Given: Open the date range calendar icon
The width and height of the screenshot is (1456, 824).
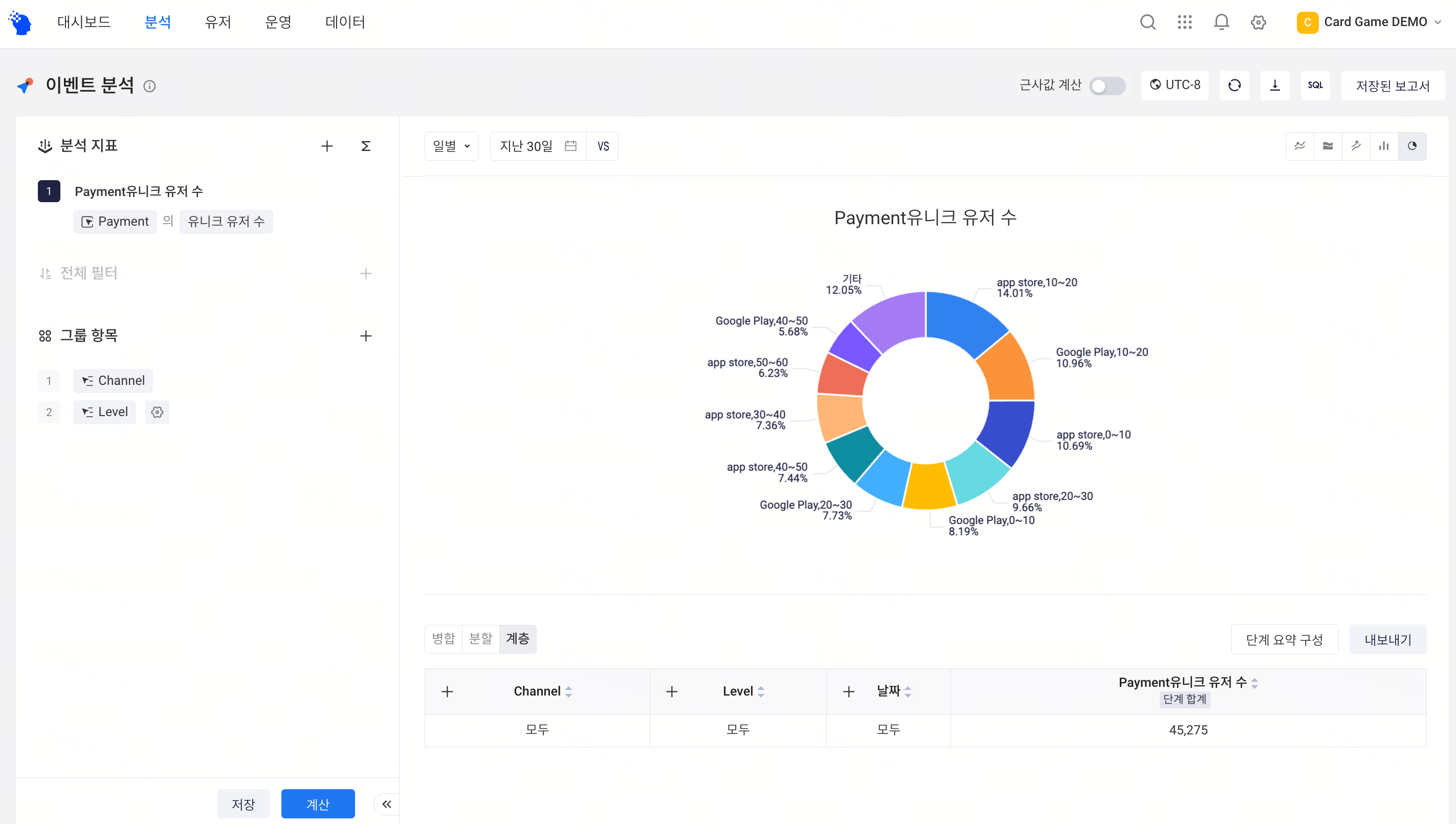Looking at the screenshot, I should (x=571, y=146).
